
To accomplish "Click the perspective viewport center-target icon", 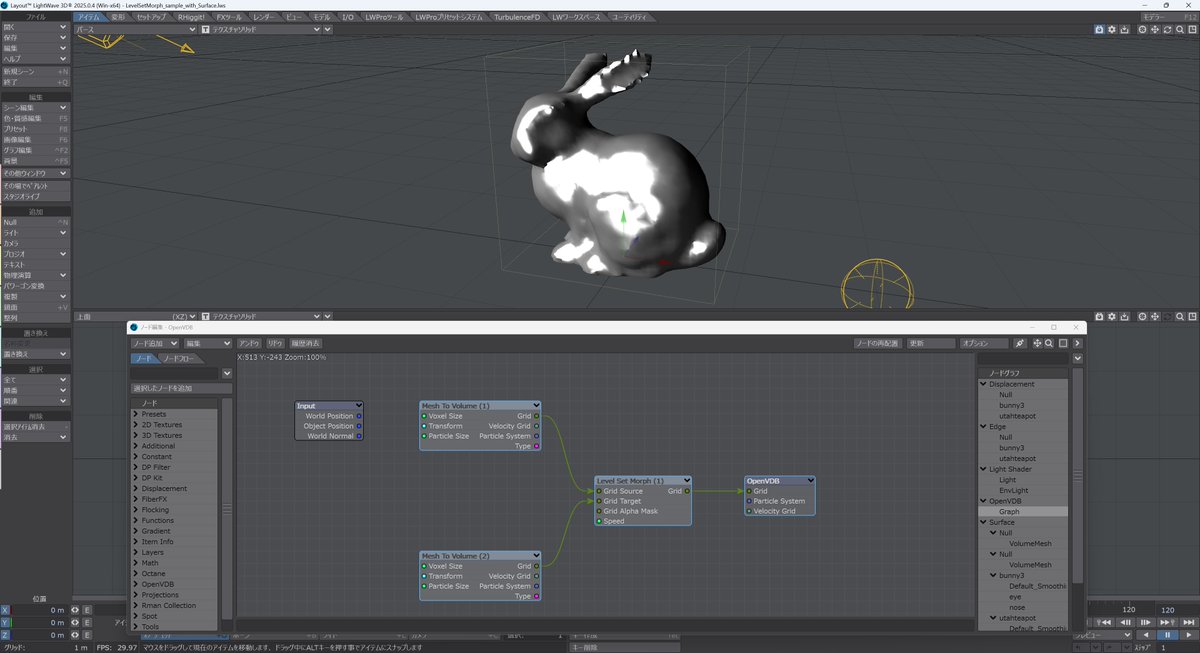I will [x=1142, y=30].
